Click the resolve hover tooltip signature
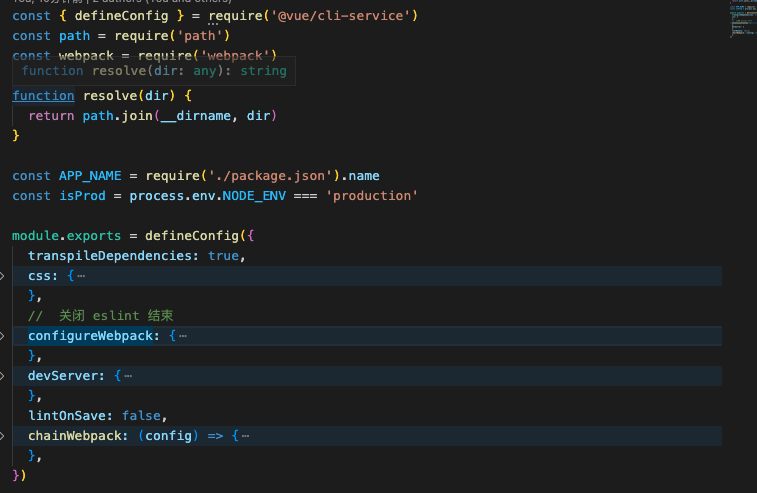The image size is (757, 493). click(x=154, y=71)
